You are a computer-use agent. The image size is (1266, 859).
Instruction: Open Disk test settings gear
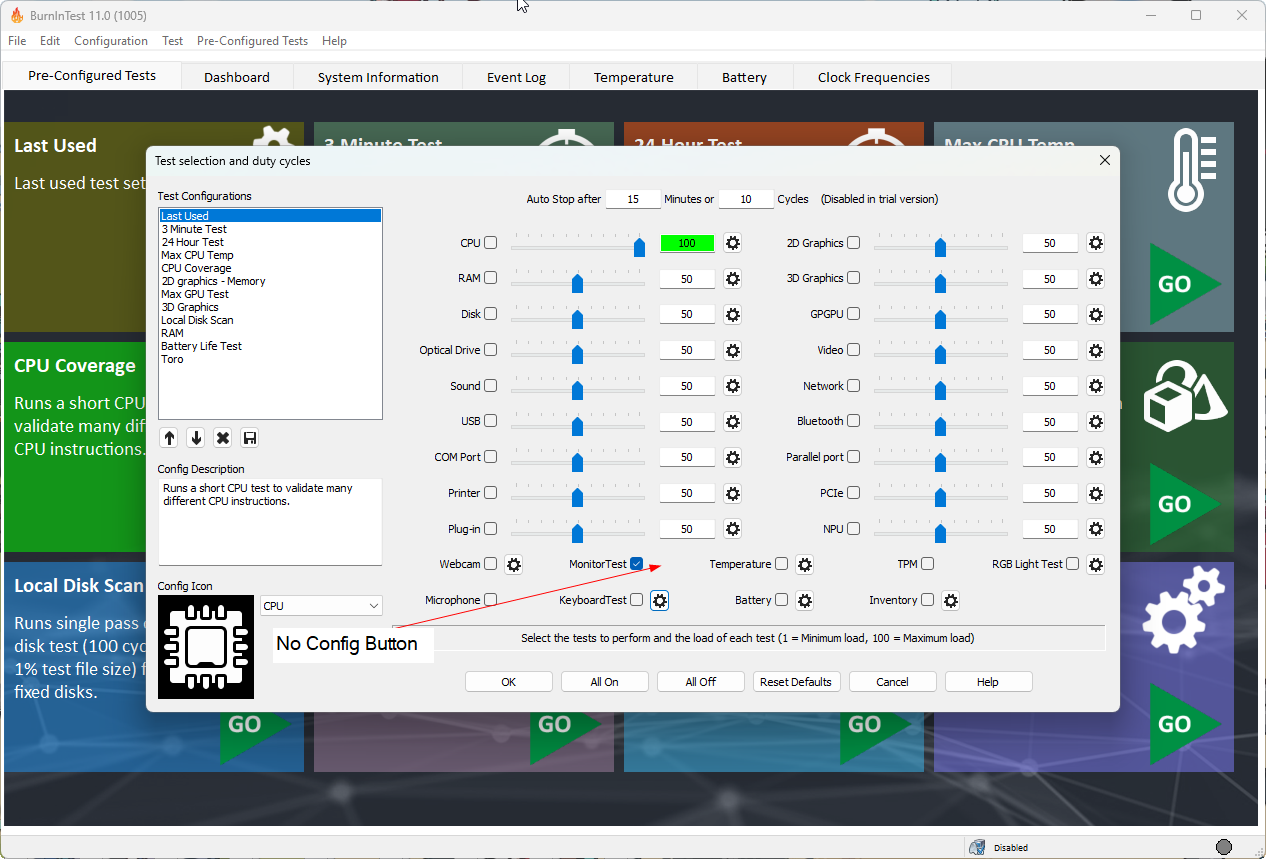pyautogui.click(x=732, y=314)
